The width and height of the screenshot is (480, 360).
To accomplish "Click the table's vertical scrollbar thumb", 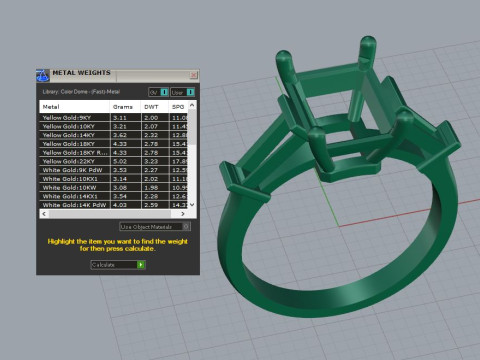I will point(192,127).
